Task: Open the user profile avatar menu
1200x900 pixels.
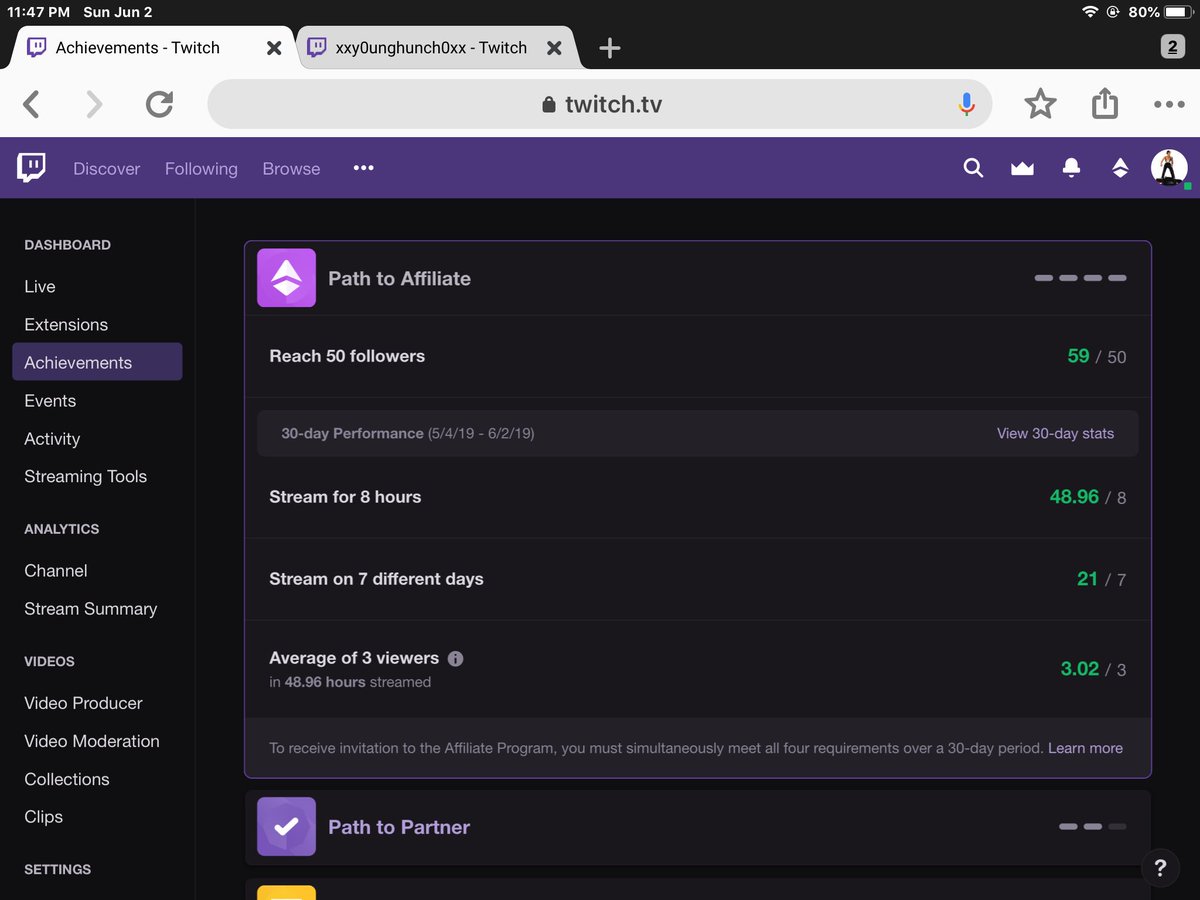Action: [x=1168, y=168]
